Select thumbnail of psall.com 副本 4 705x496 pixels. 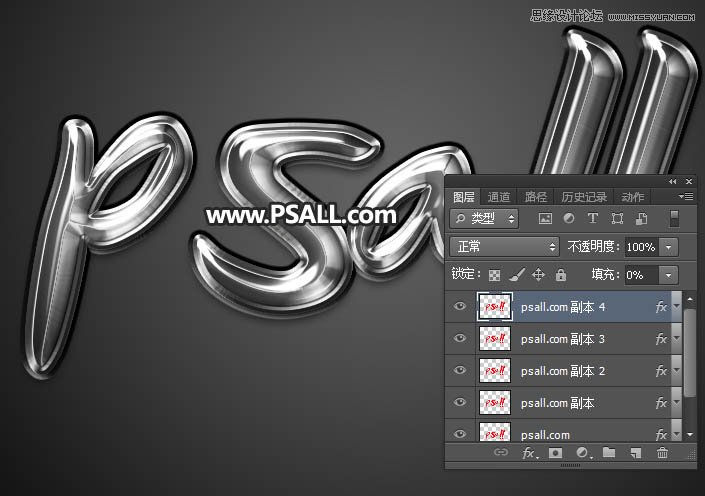[x=495, y=307]
